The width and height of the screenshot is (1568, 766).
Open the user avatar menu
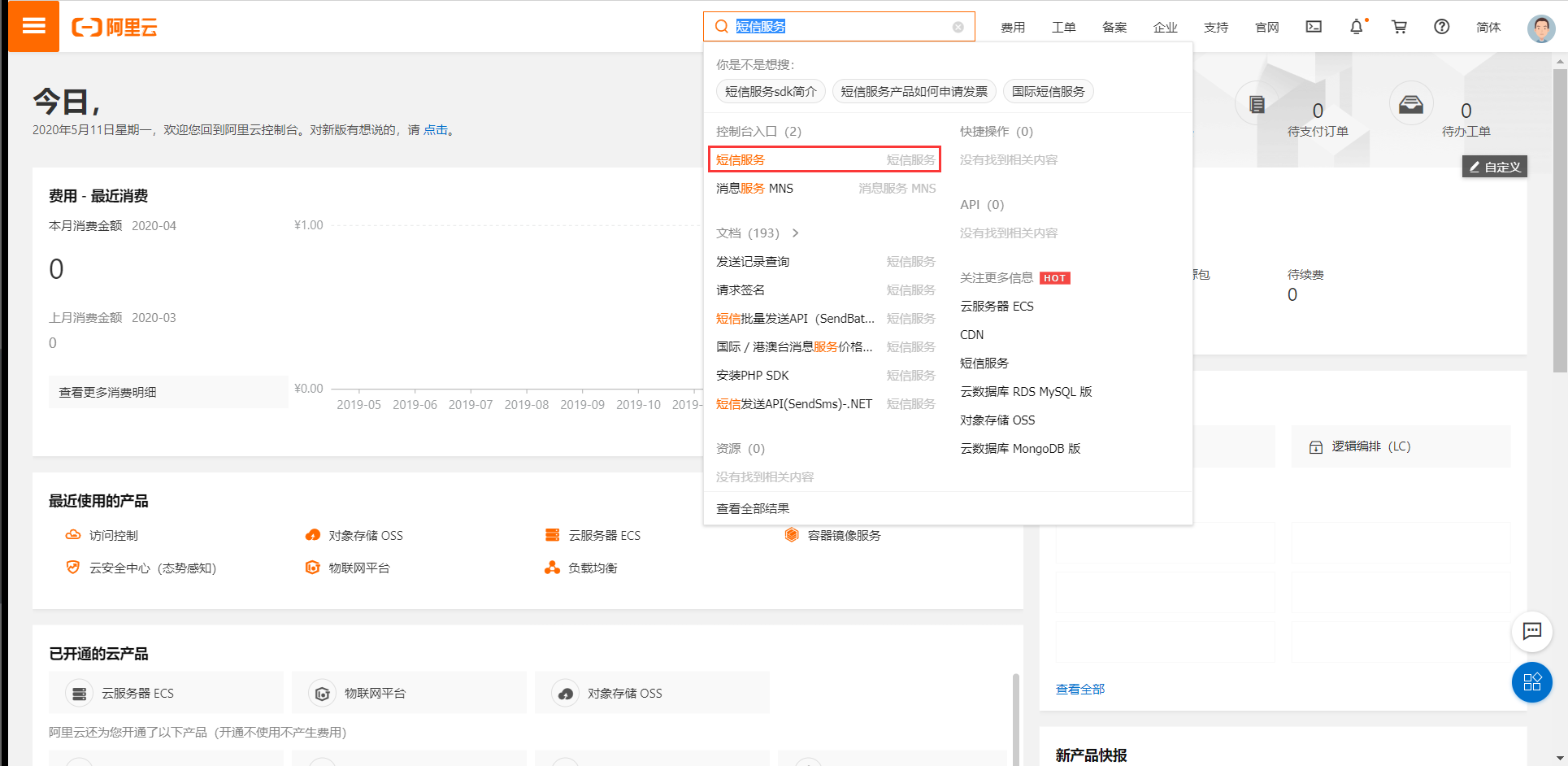(1541, 28)
